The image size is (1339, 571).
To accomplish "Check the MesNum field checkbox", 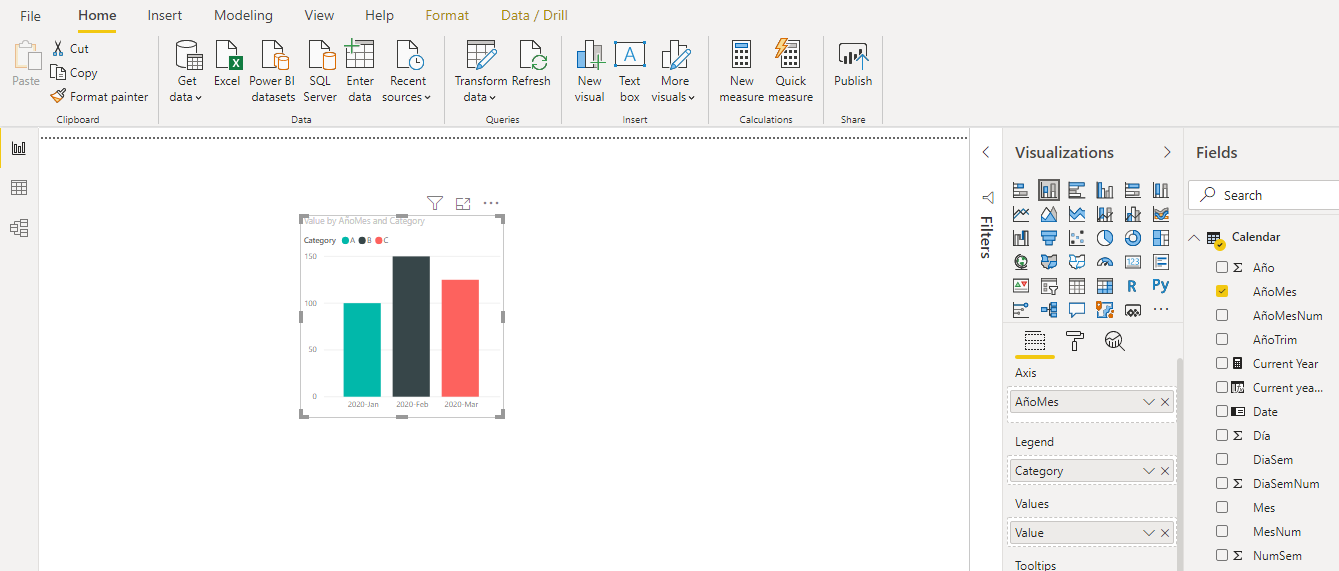I will [1222, 531].
